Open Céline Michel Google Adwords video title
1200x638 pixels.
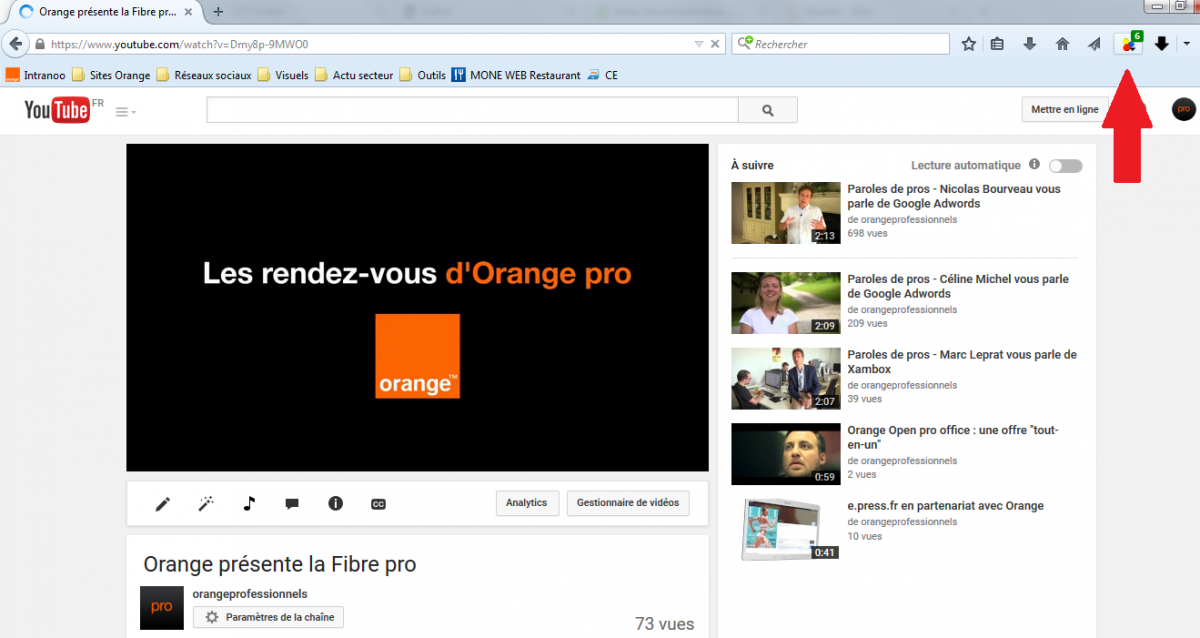tap(958, 287)
